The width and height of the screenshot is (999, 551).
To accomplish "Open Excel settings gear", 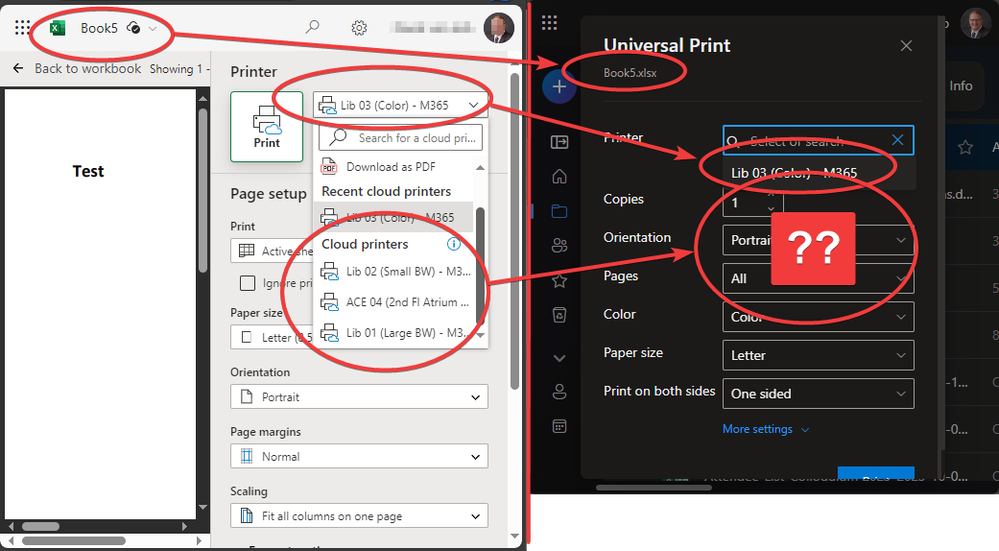I will point(359,28).
